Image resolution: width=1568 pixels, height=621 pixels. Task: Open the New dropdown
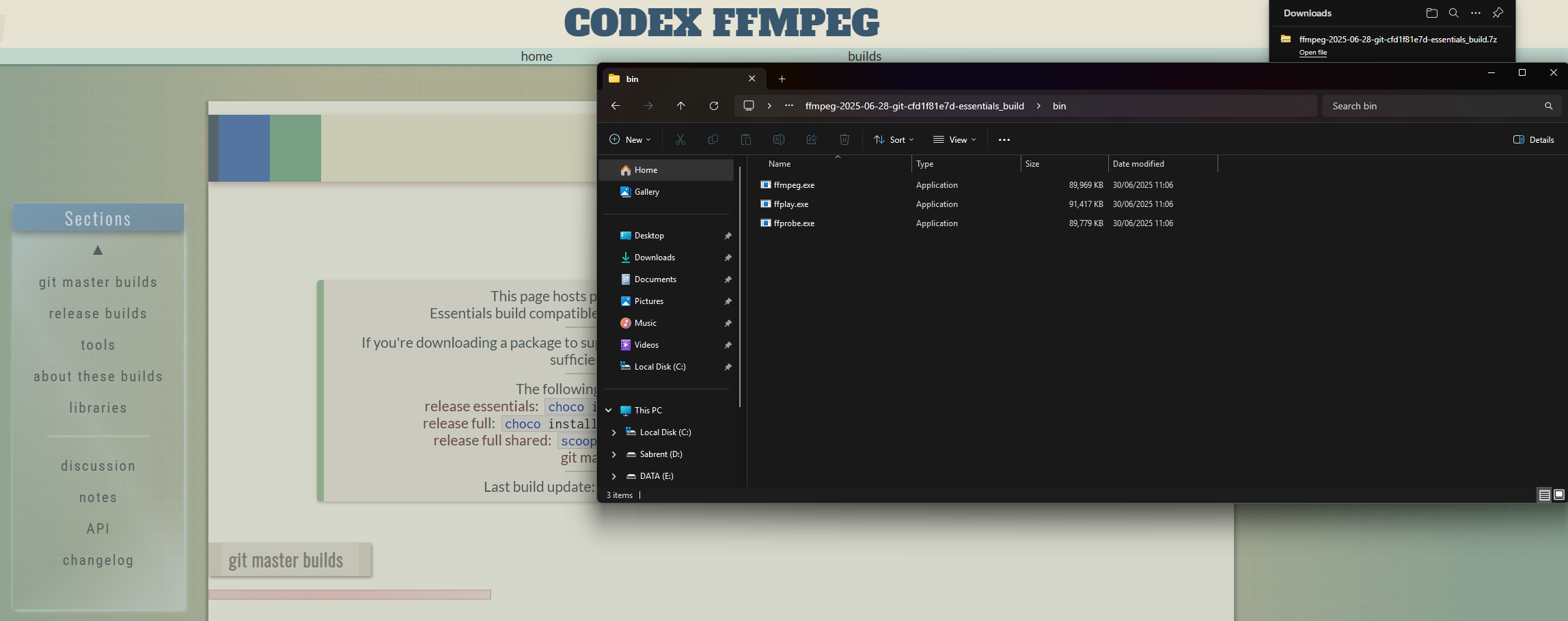tap(630, 139)
